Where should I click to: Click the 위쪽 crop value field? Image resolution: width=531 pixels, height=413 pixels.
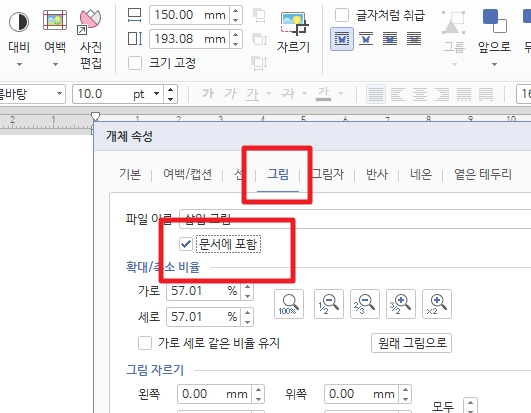361,394
